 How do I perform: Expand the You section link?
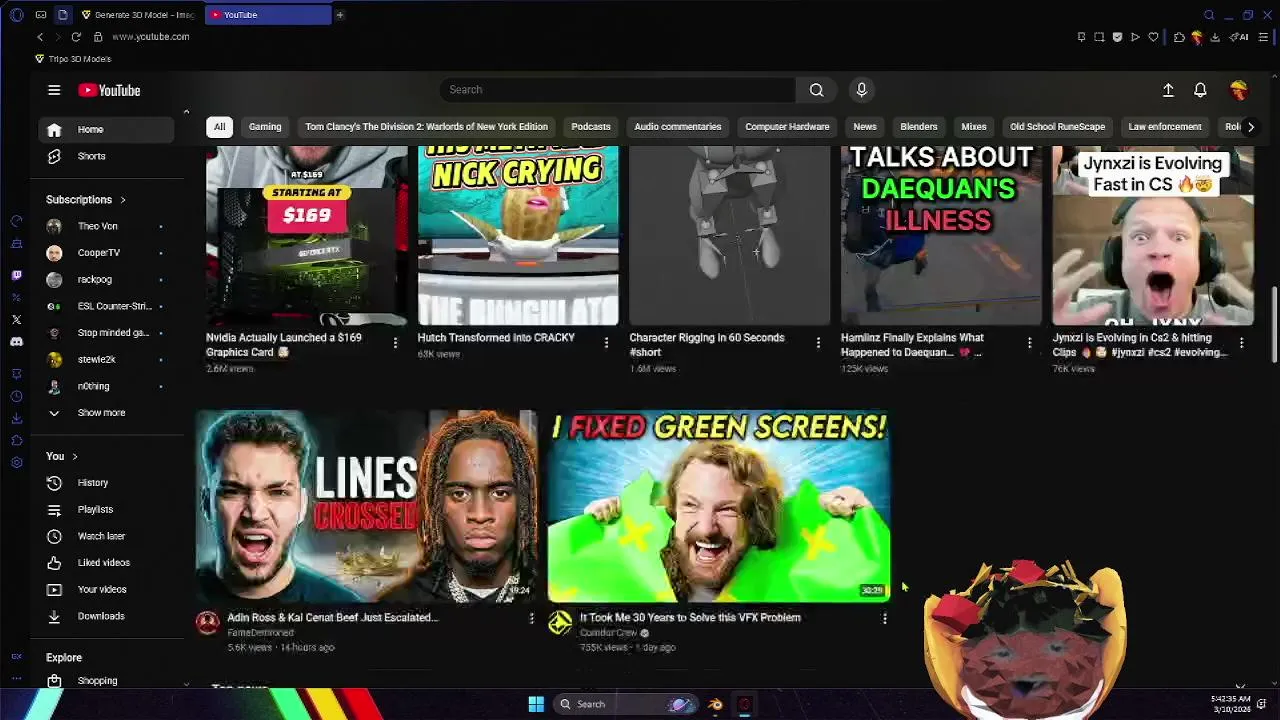pos(61,456)
